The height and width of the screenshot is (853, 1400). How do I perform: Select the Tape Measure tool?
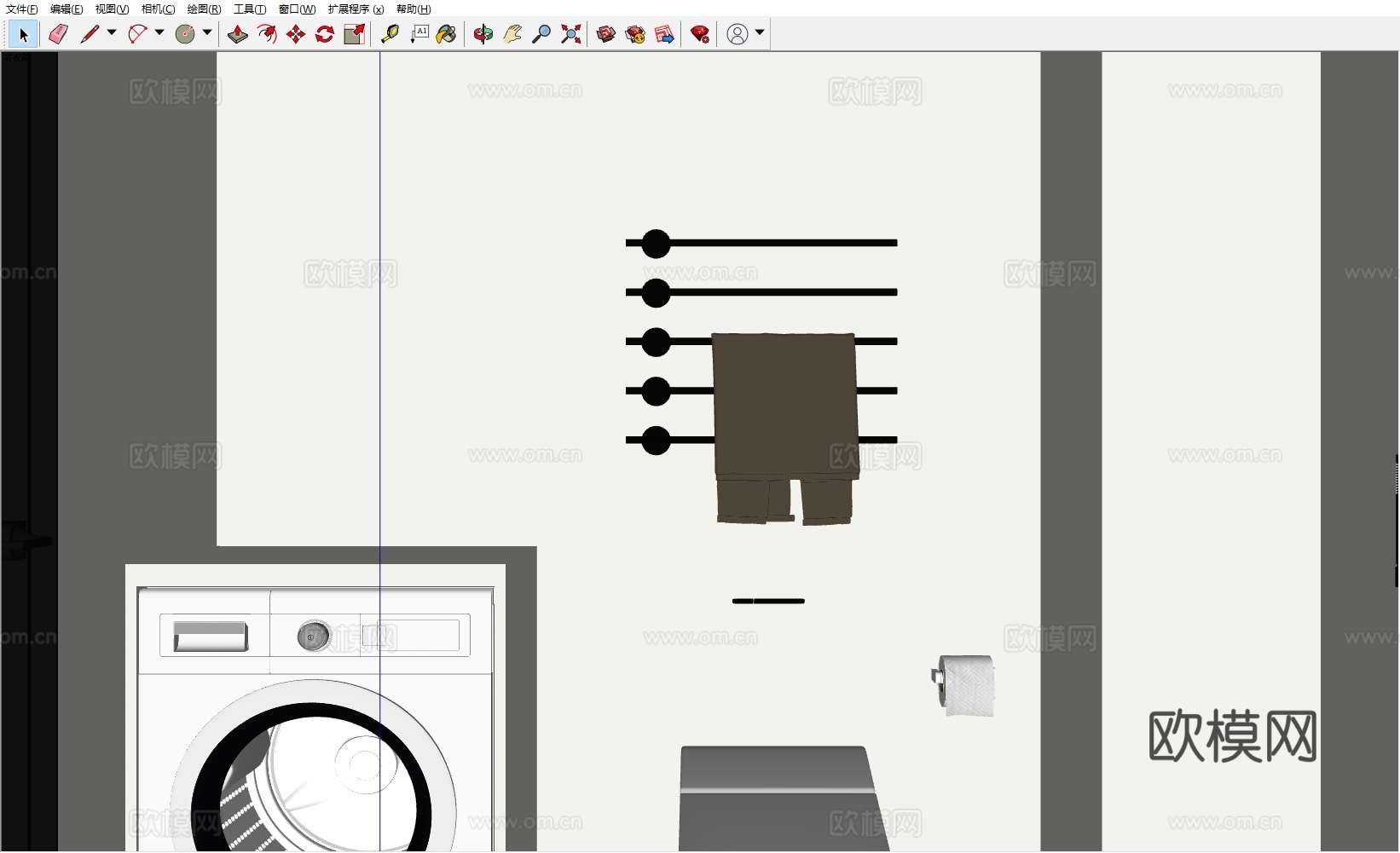390,34
